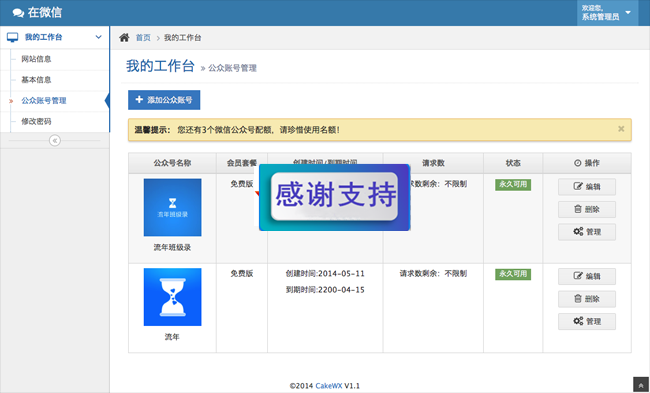Click 删除 button for 流年班级录
650x393 pixels.
point(587,209)
